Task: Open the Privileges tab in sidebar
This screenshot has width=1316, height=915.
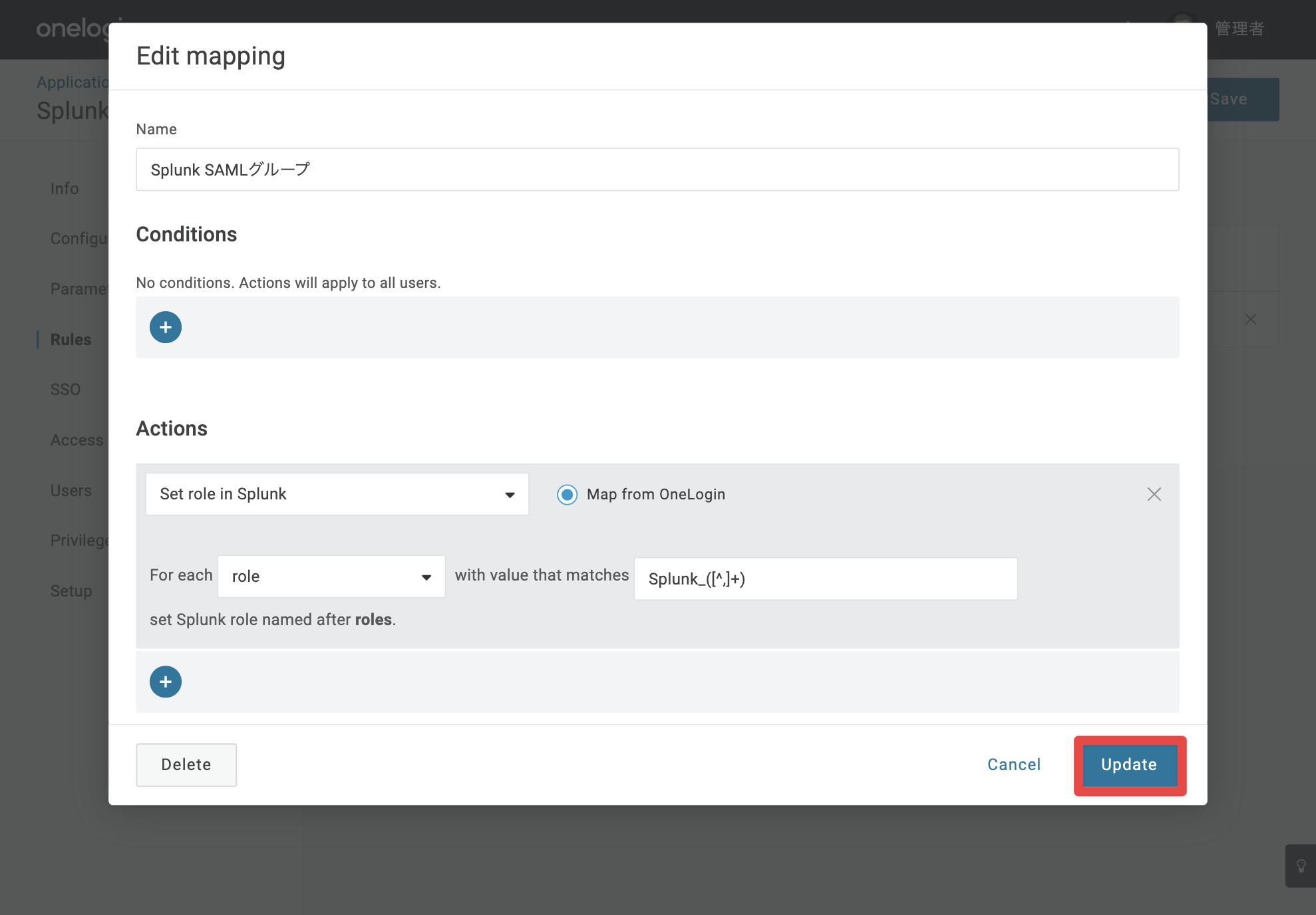Action: [79, 540]
